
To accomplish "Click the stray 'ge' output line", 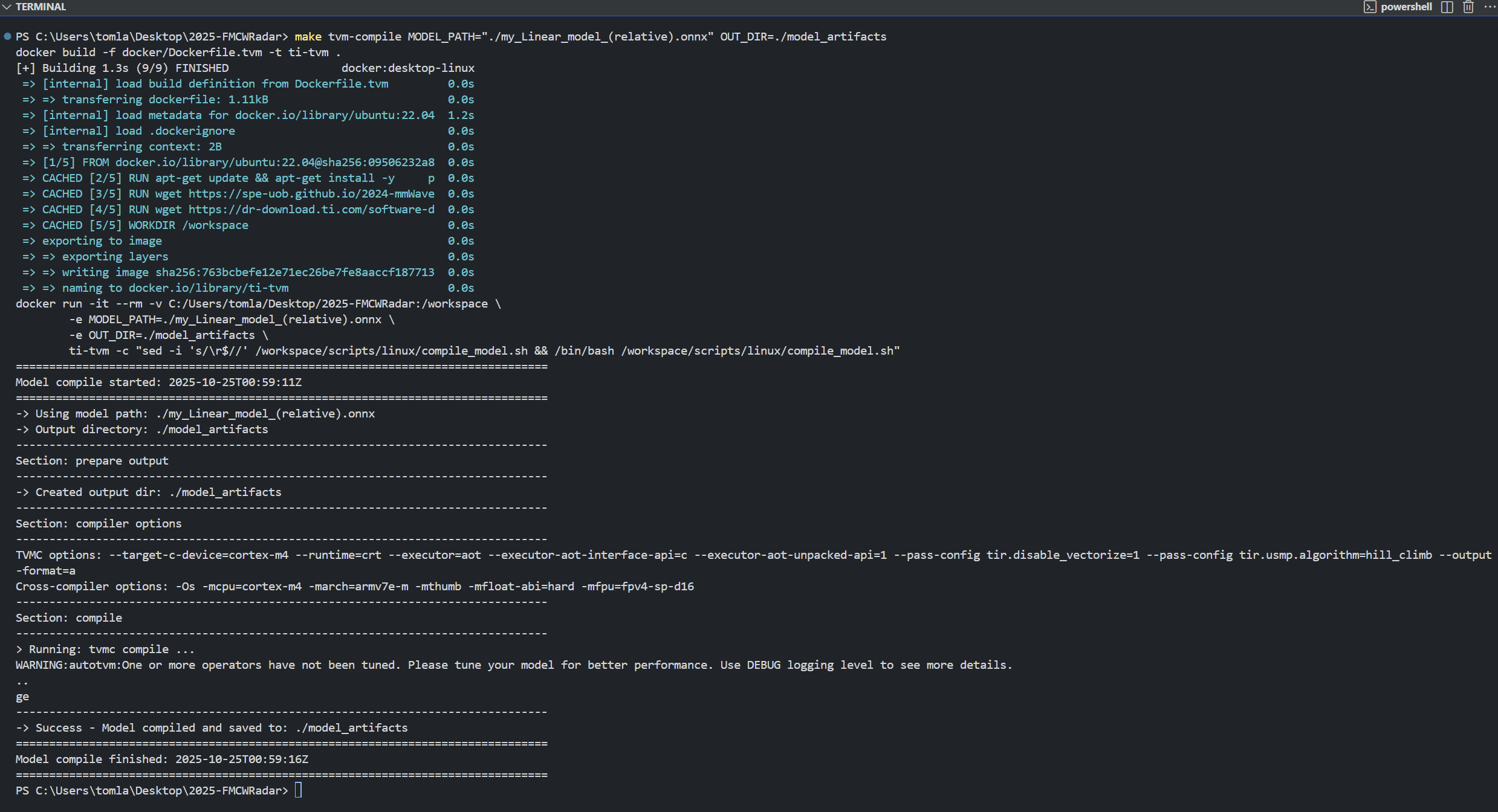I will tap(22, 696).
